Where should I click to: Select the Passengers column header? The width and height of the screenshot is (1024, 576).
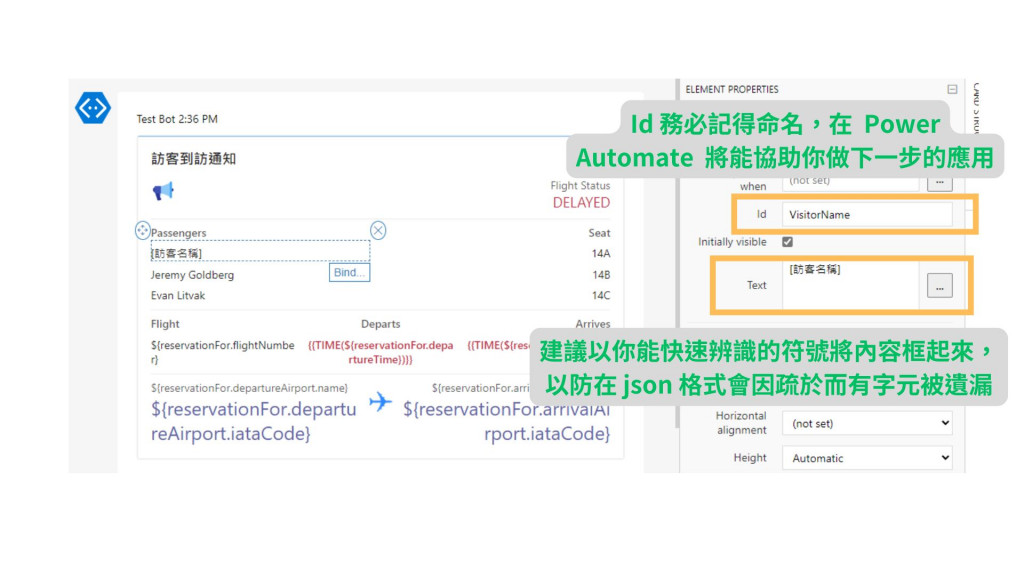coord(178,233)
